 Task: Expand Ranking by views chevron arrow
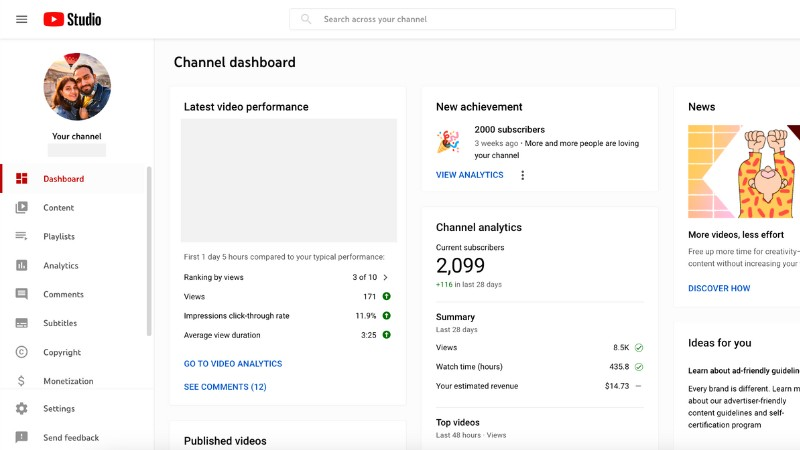tap(386, 277)
